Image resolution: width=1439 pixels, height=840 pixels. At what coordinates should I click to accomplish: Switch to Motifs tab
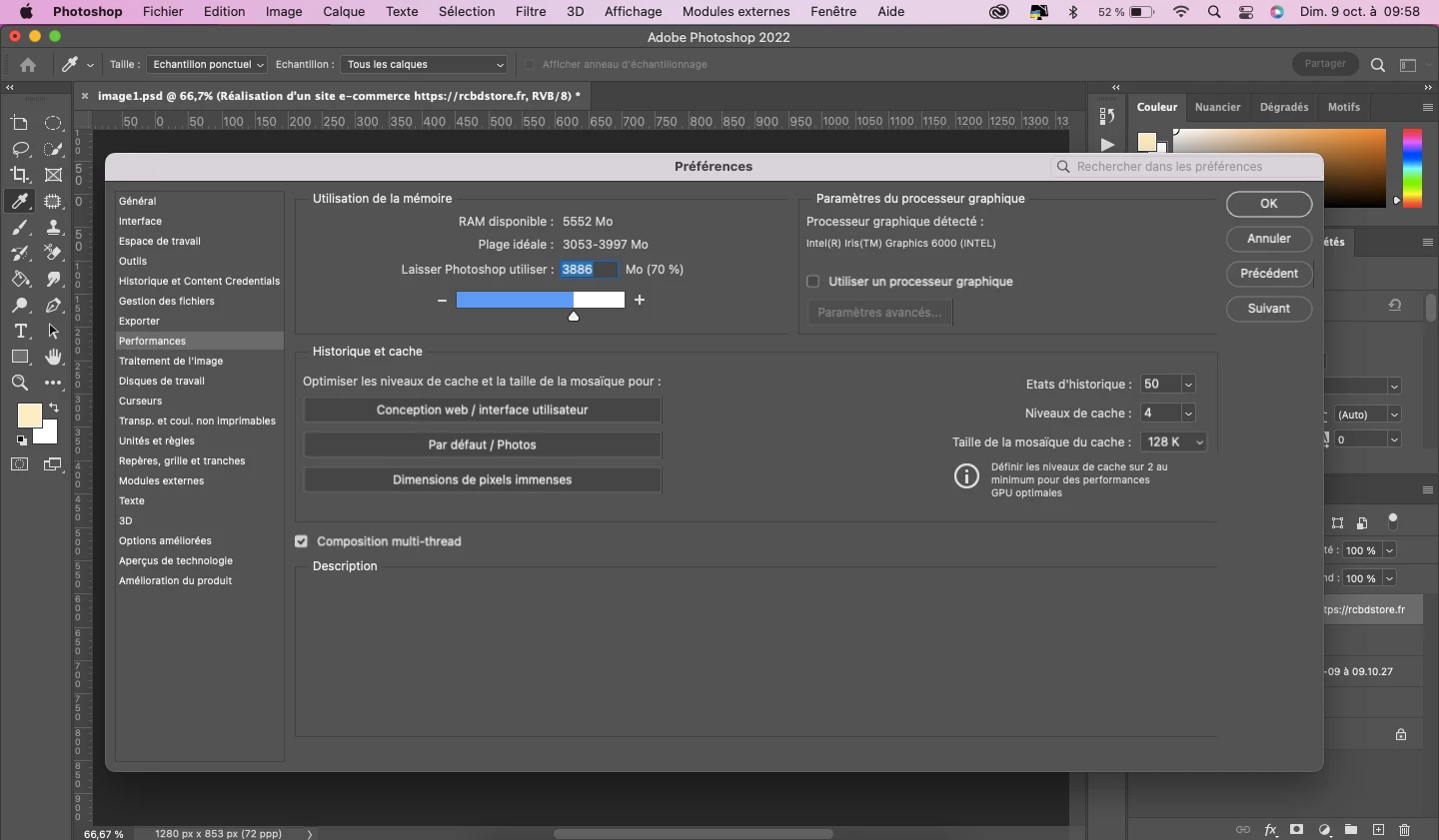pos(1344,107)
